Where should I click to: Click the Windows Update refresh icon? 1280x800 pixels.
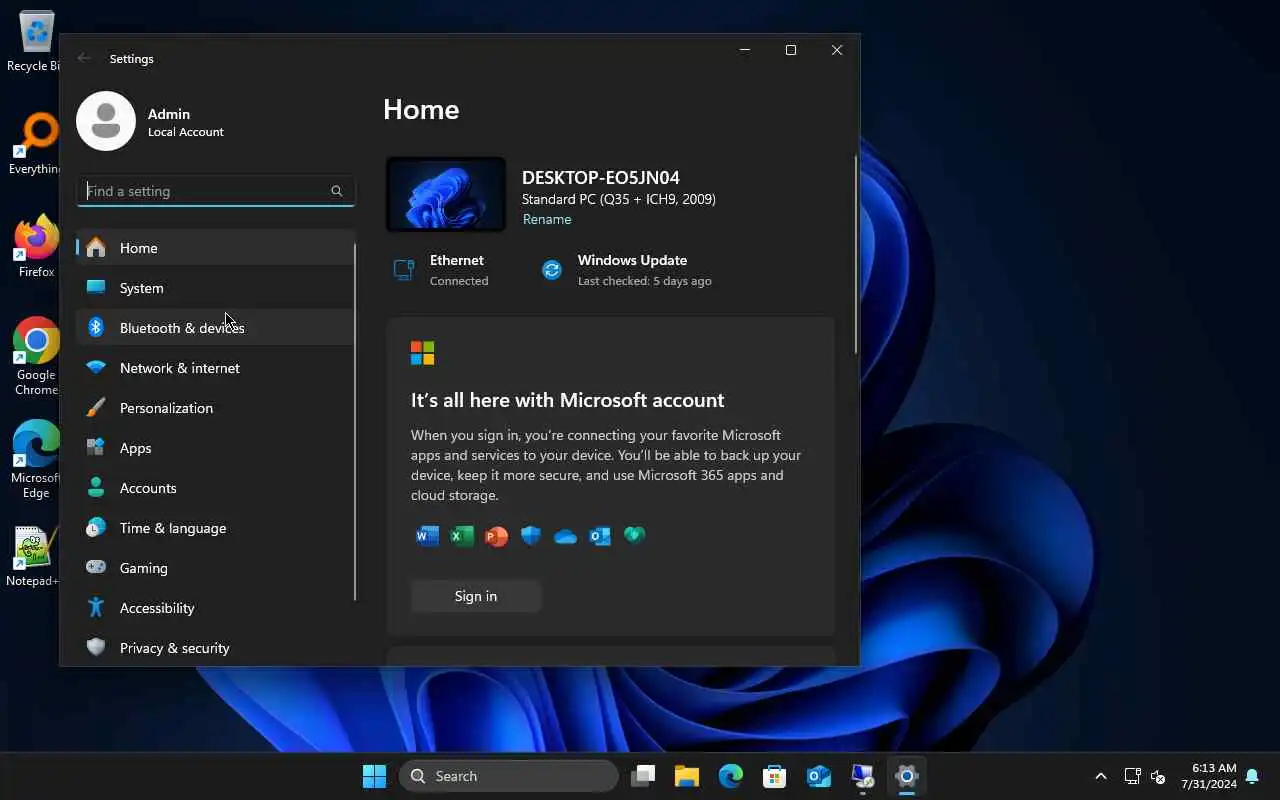[x=552, y=270]
